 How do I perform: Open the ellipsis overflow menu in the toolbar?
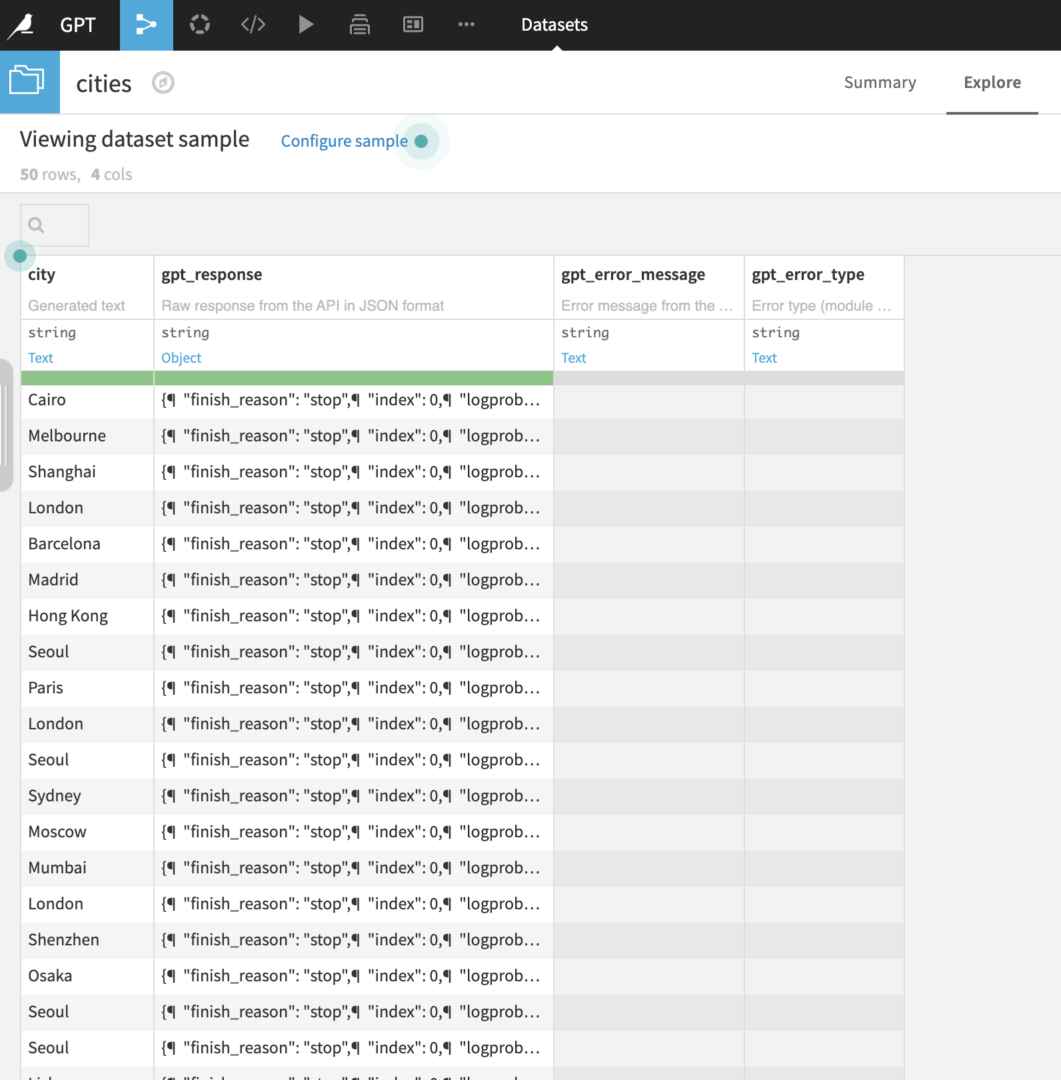coord(465,24)
